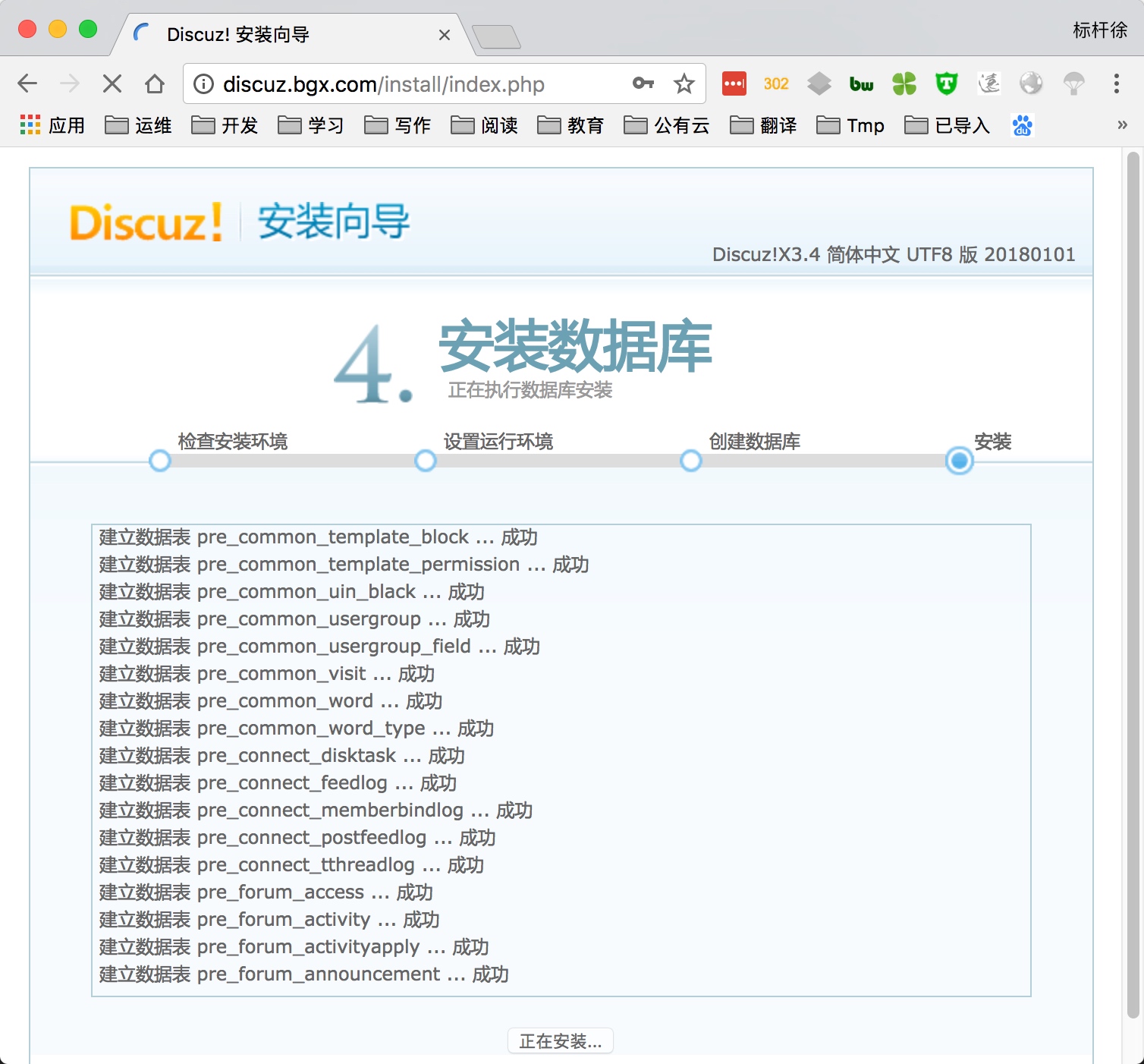Click the browser forward arrow

70,83
